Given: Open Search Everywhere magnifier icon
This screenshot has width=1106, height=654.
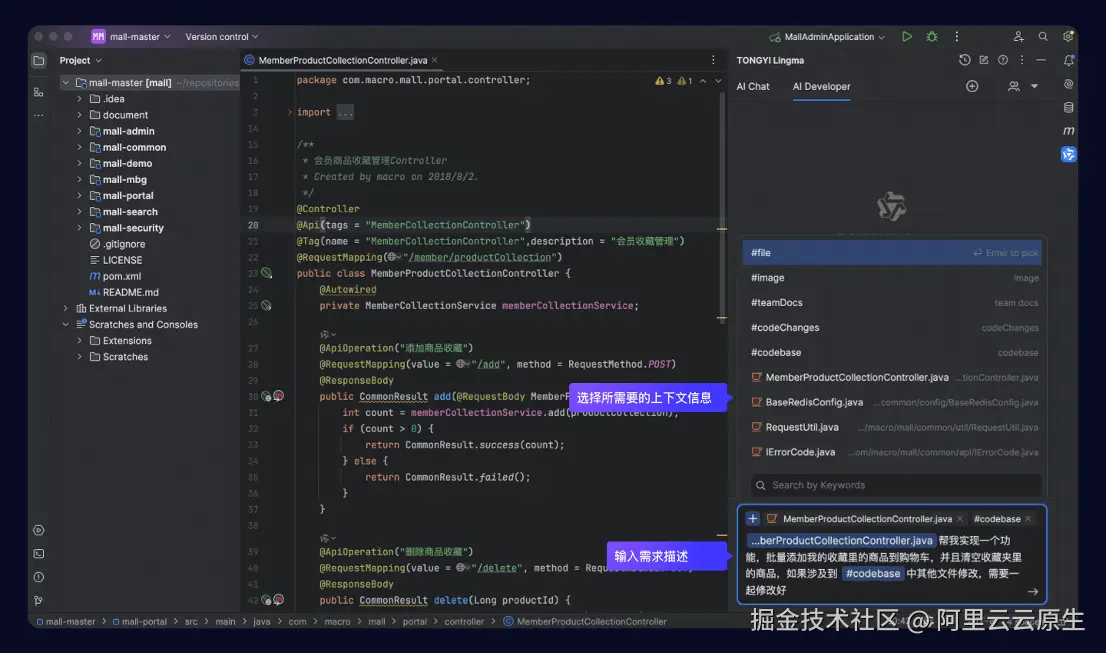Looking at the screenshot, I should pyautogui.click(x=1043, y=37).
